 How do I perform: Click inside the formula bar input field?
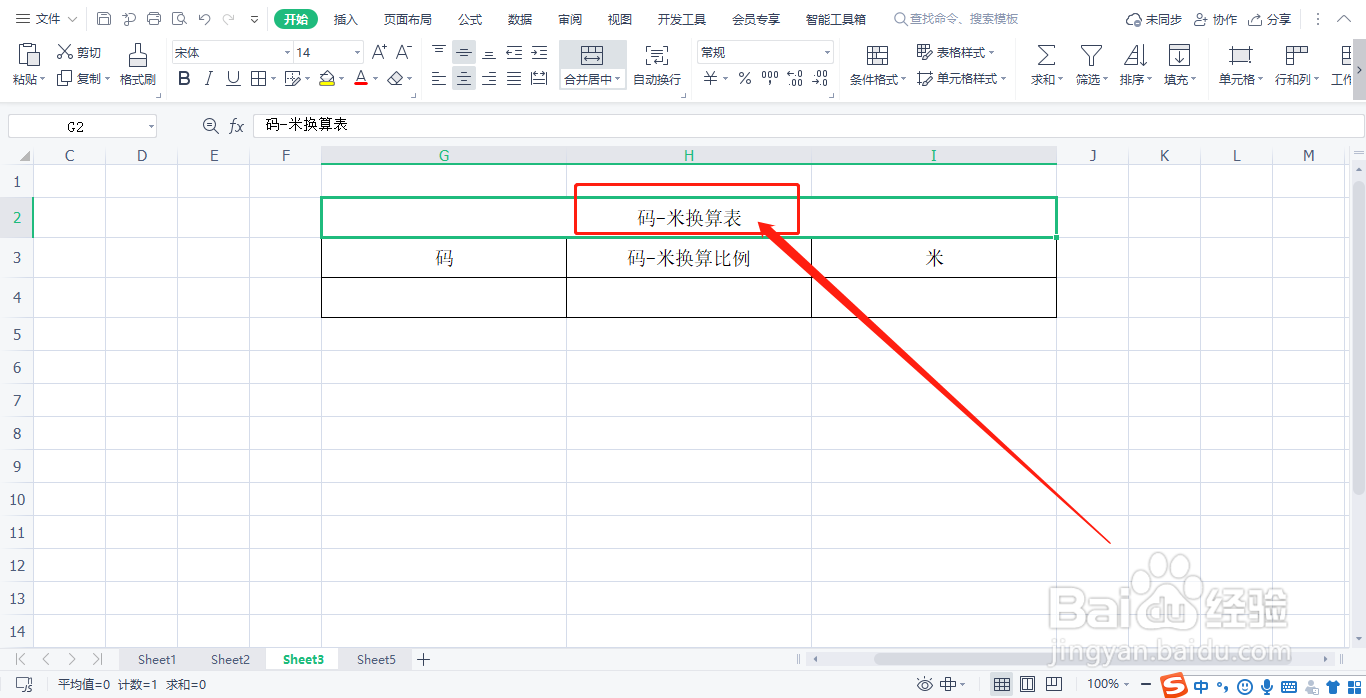500,125
